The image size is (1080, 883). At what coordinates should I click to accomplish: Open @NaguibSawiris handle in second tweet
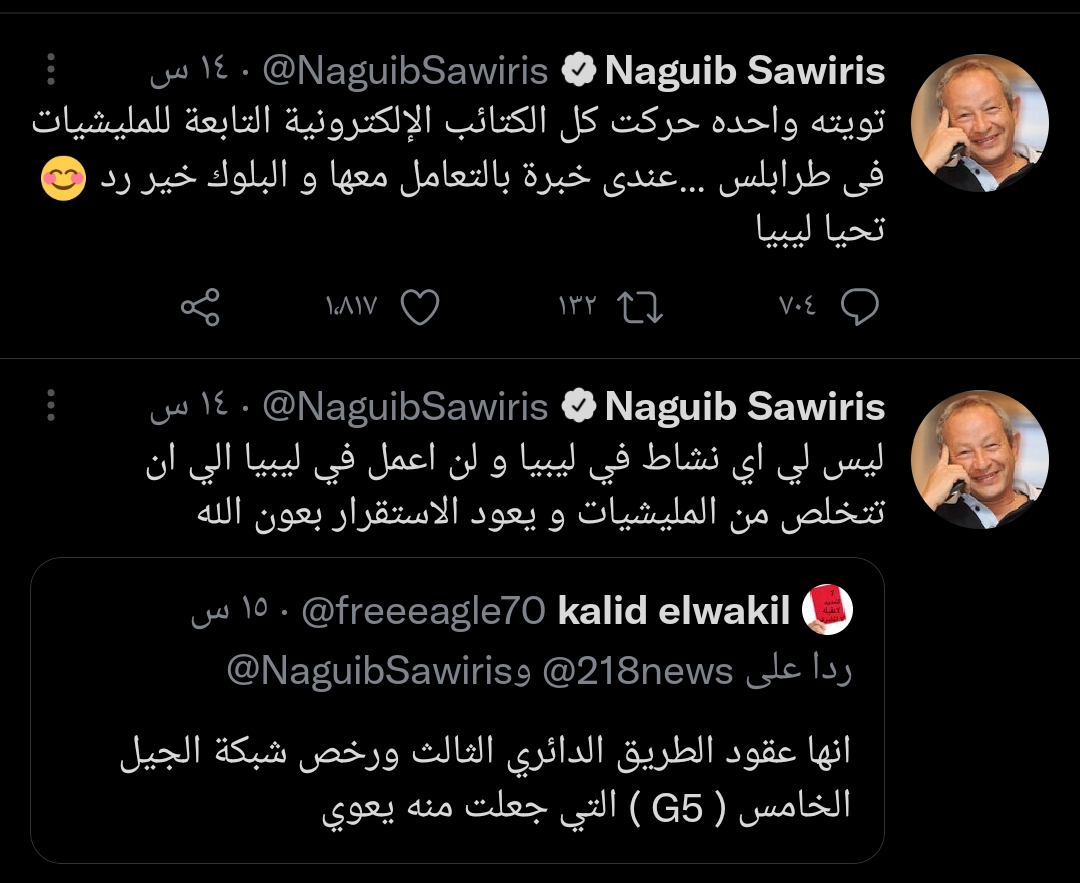coord(405,407)
